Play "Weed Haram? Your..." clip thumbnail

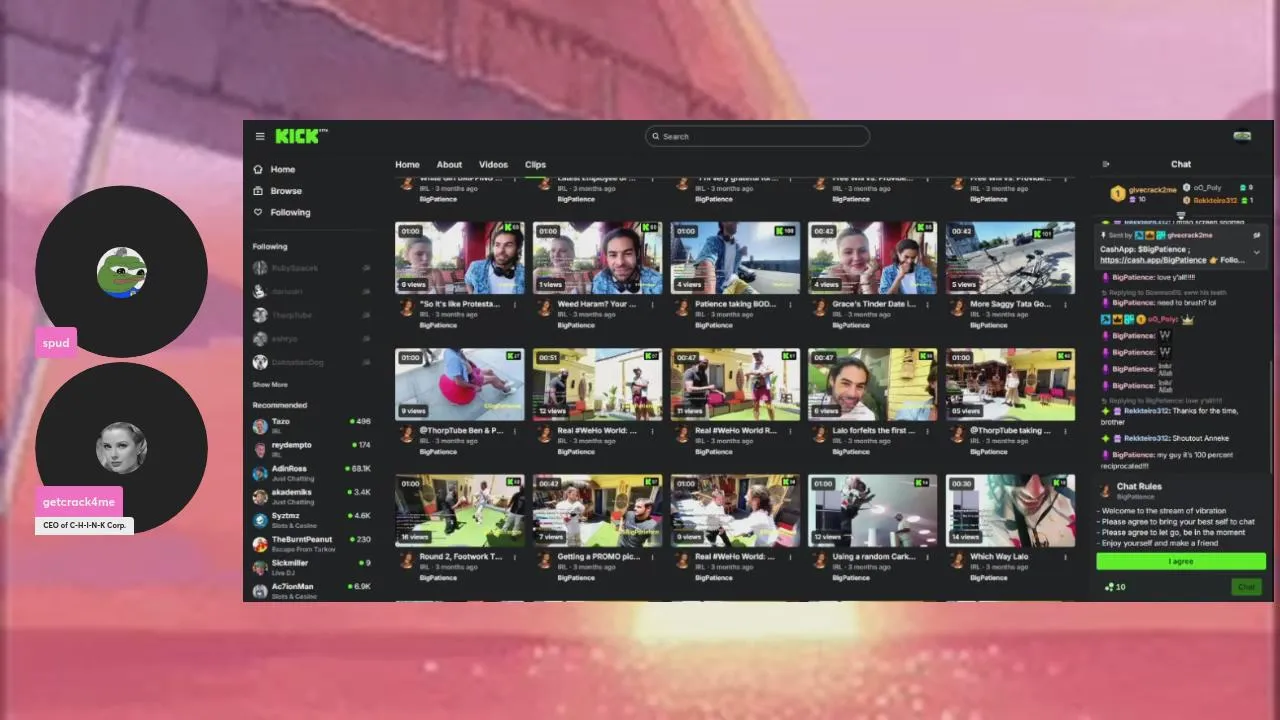598,258
